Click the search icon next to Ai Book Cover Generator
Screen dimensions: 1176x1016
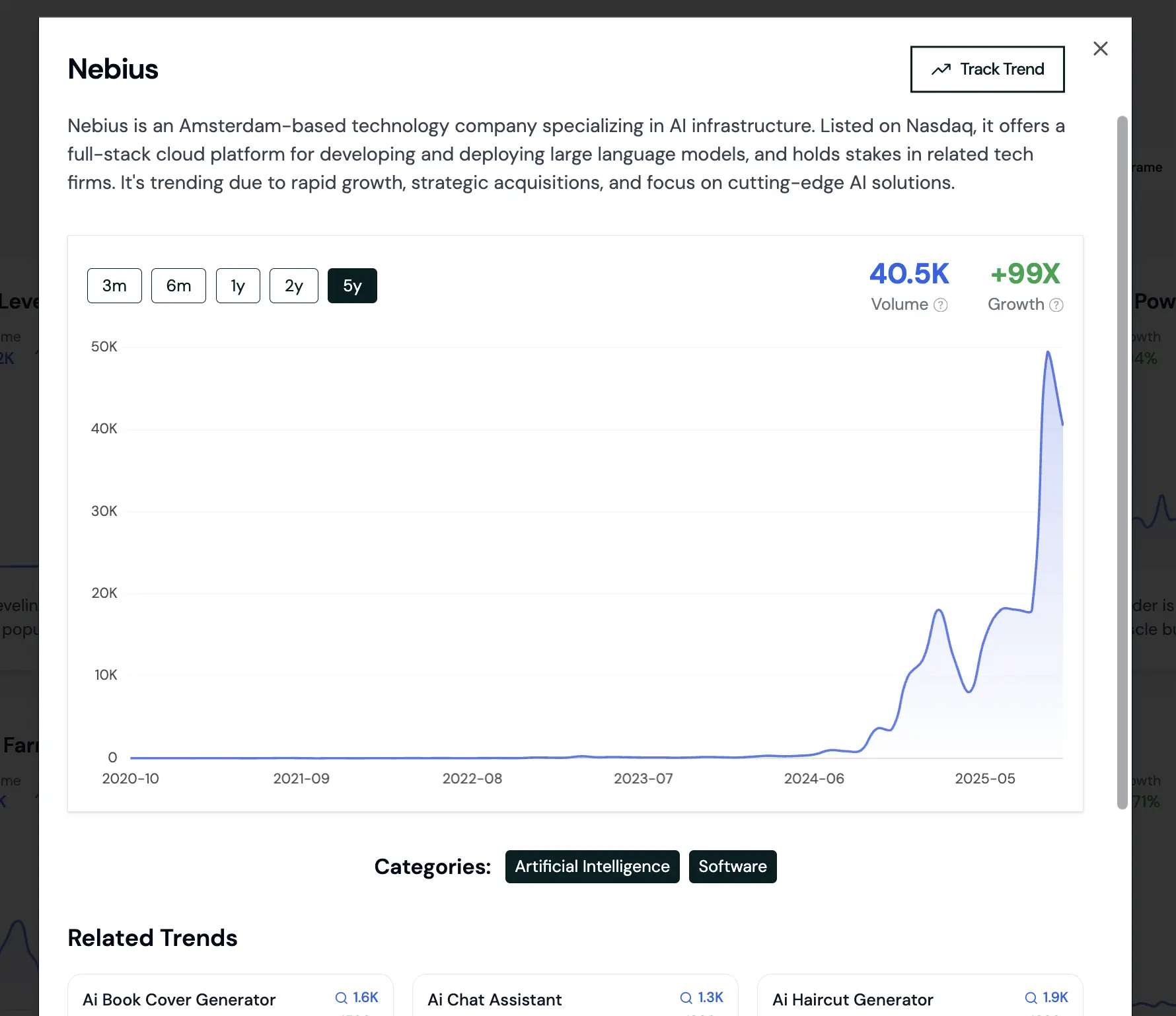(341, 998)
